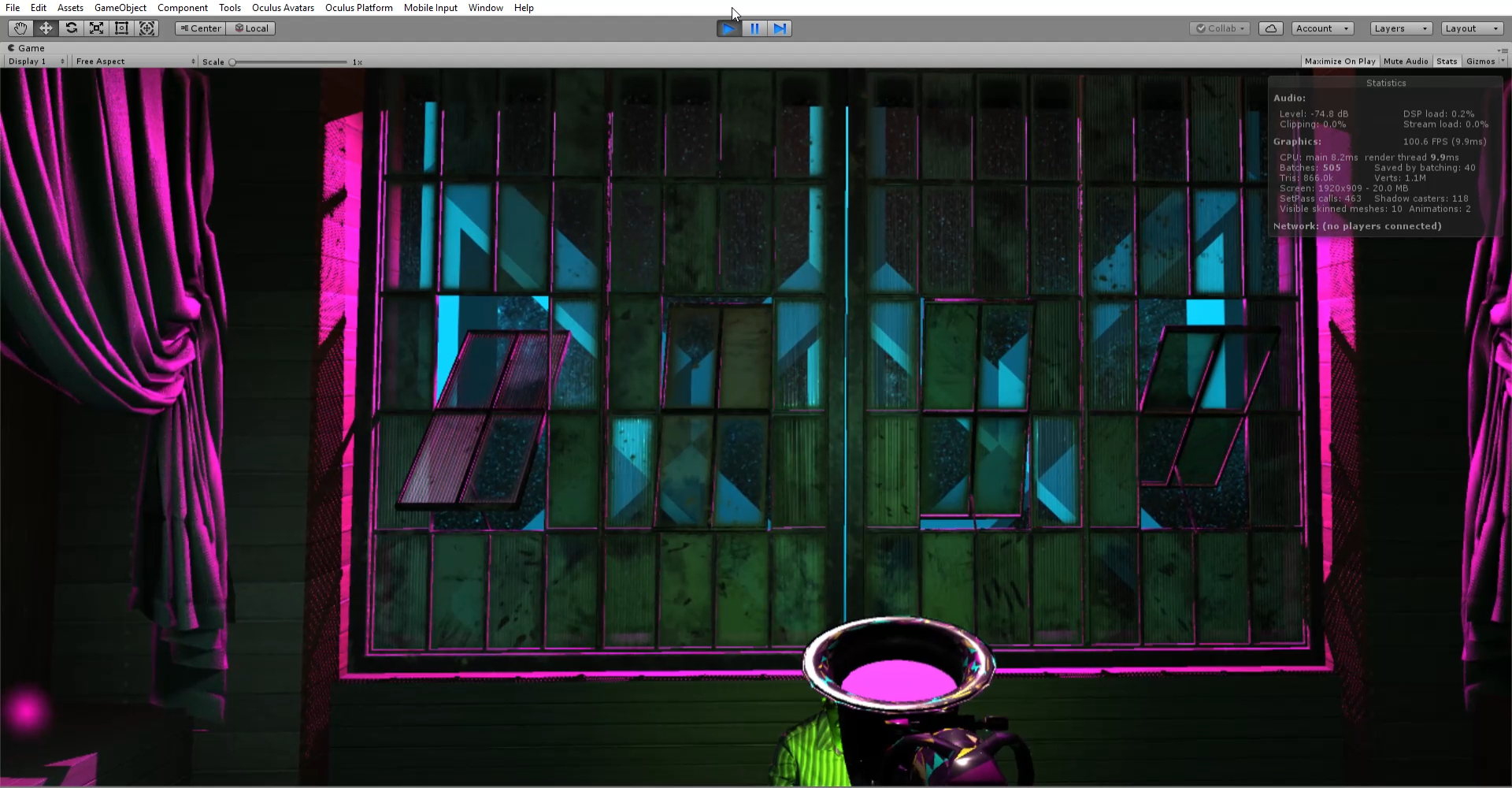Toggle Mute Audio in Game view
The height and width of the screenshot is (788, 1512).
click(1406, 61)
